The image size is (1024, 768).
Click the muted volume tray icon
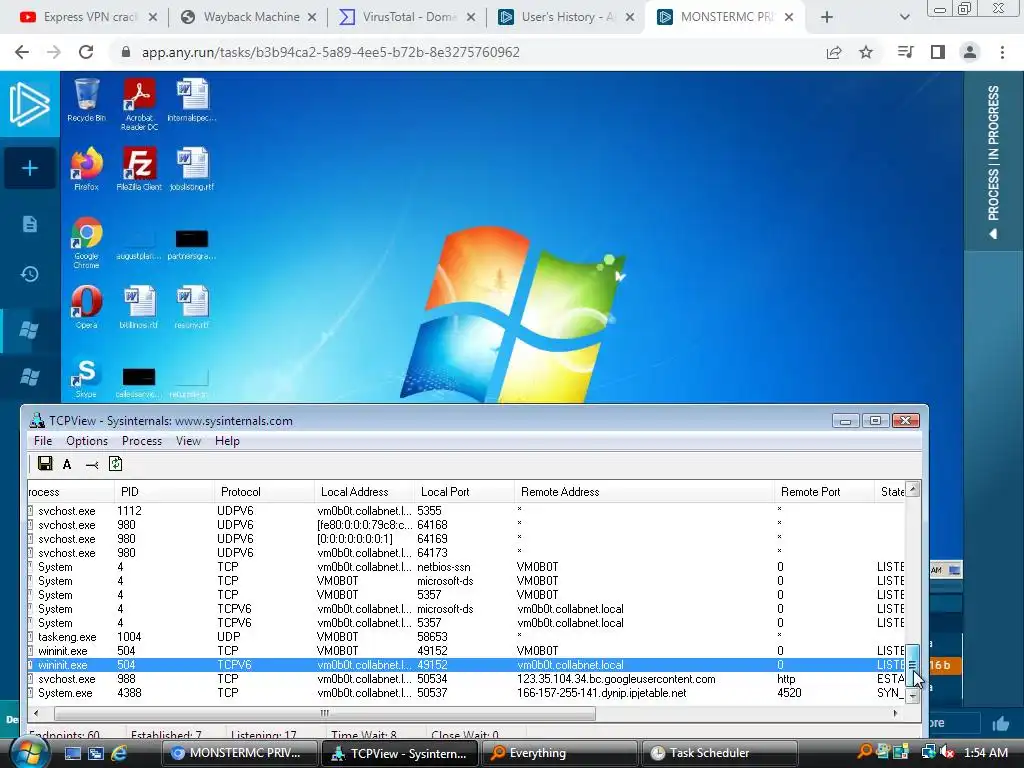(946, 752)
